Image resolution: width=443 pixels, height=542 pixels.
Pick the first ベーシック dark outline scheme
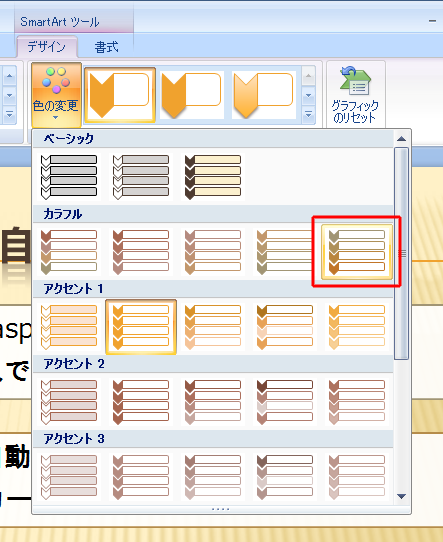coord(69,177)
